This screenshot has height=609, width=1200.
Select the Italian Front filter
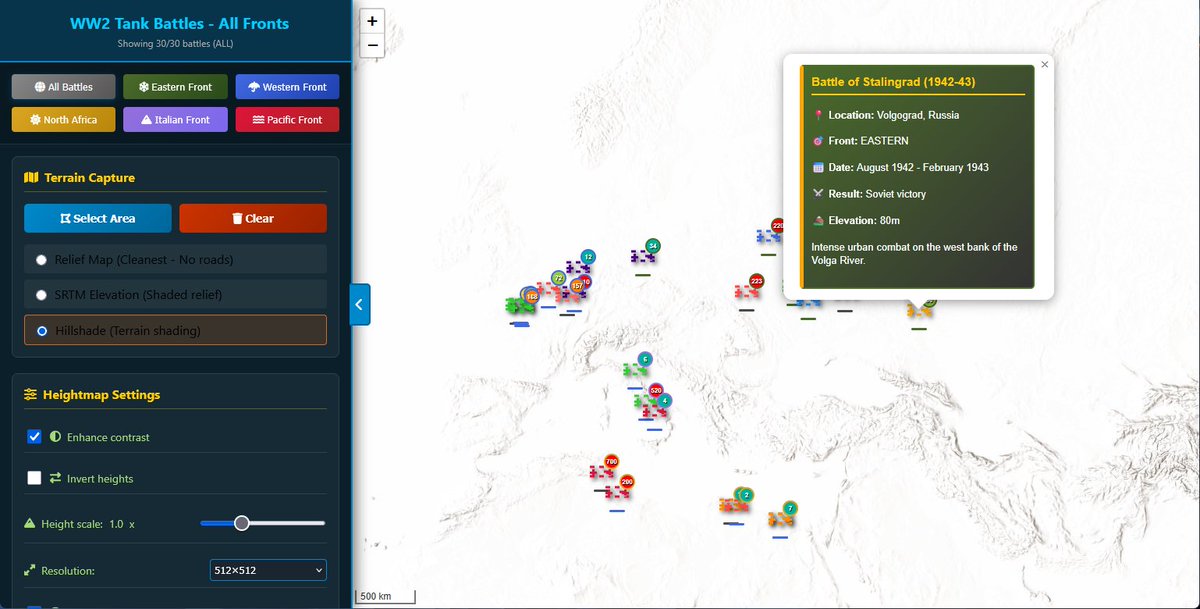tap(175, 119)
